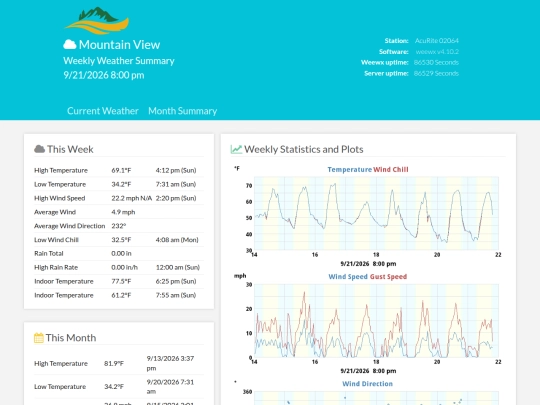The width and height of the screenshot is (540, 405).
Task: Select the 69.1°F high temperature value
Action: [x=121, y=170]
